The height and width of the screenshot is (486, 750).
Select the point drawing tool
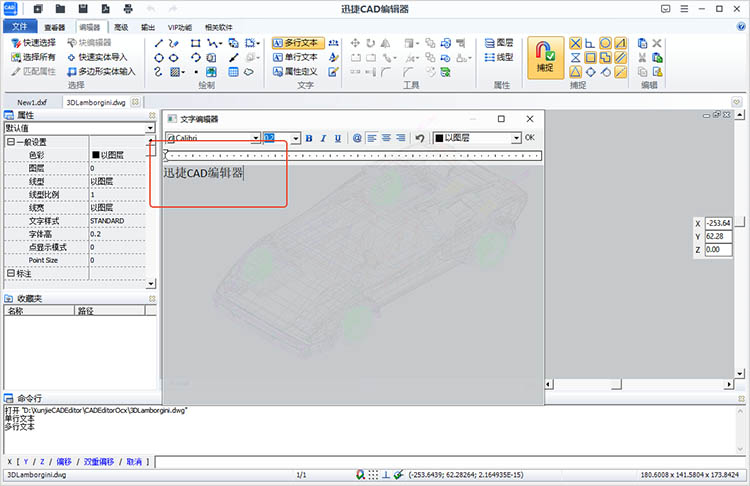196,72
